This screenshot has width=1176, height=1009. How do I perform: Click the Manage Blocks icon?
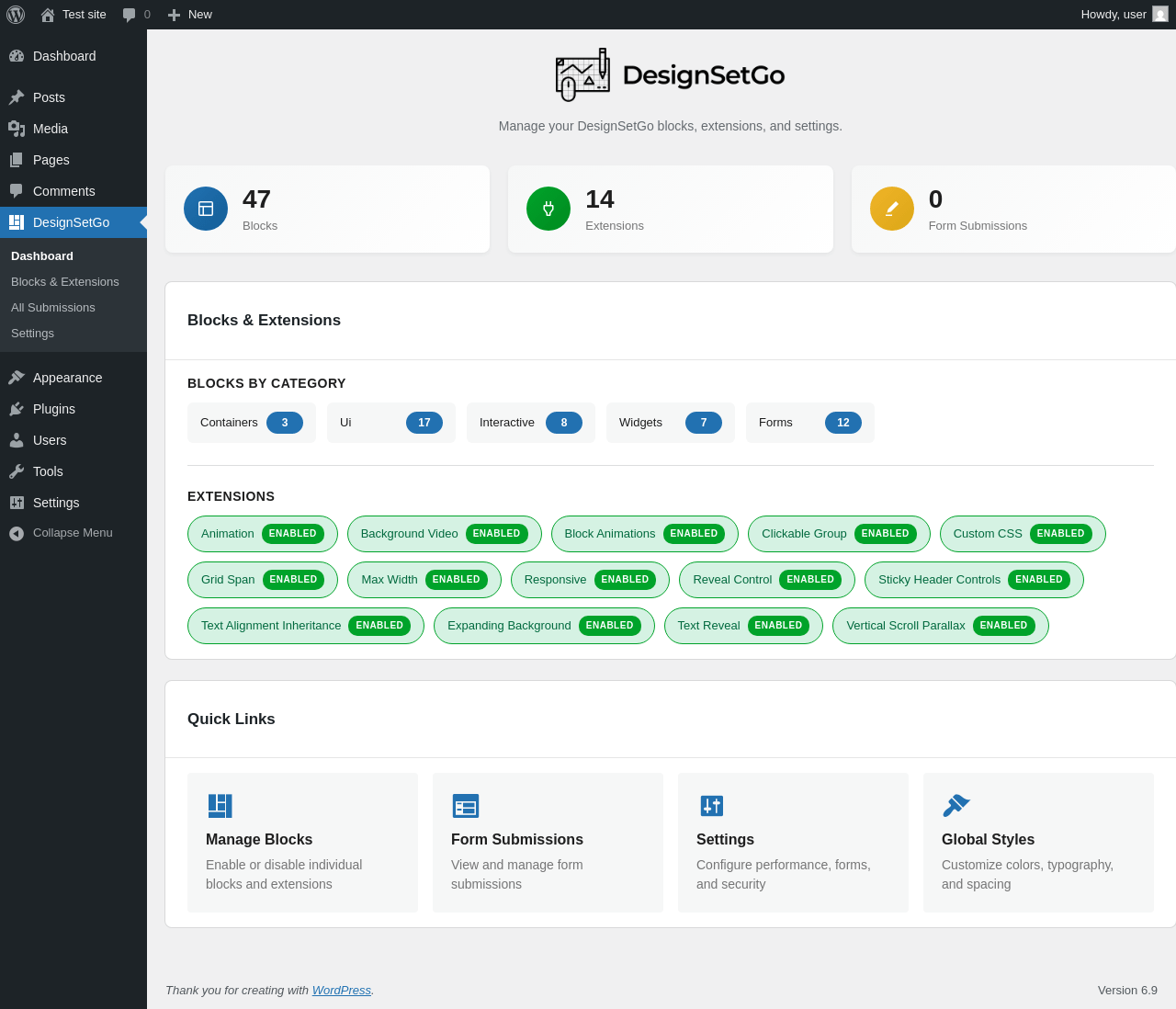click(220, 806)
